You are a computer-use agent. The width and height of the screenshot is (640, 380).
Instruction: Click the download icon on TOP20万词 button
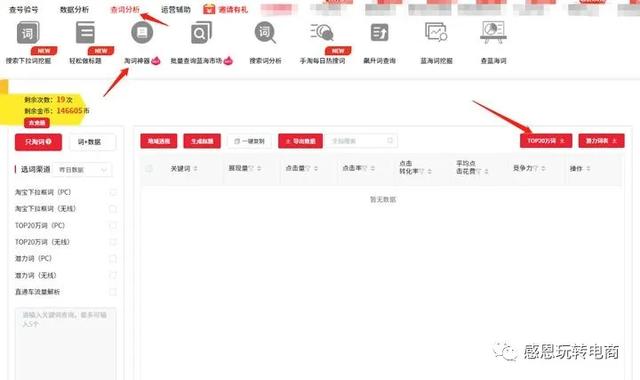(562, 141)
